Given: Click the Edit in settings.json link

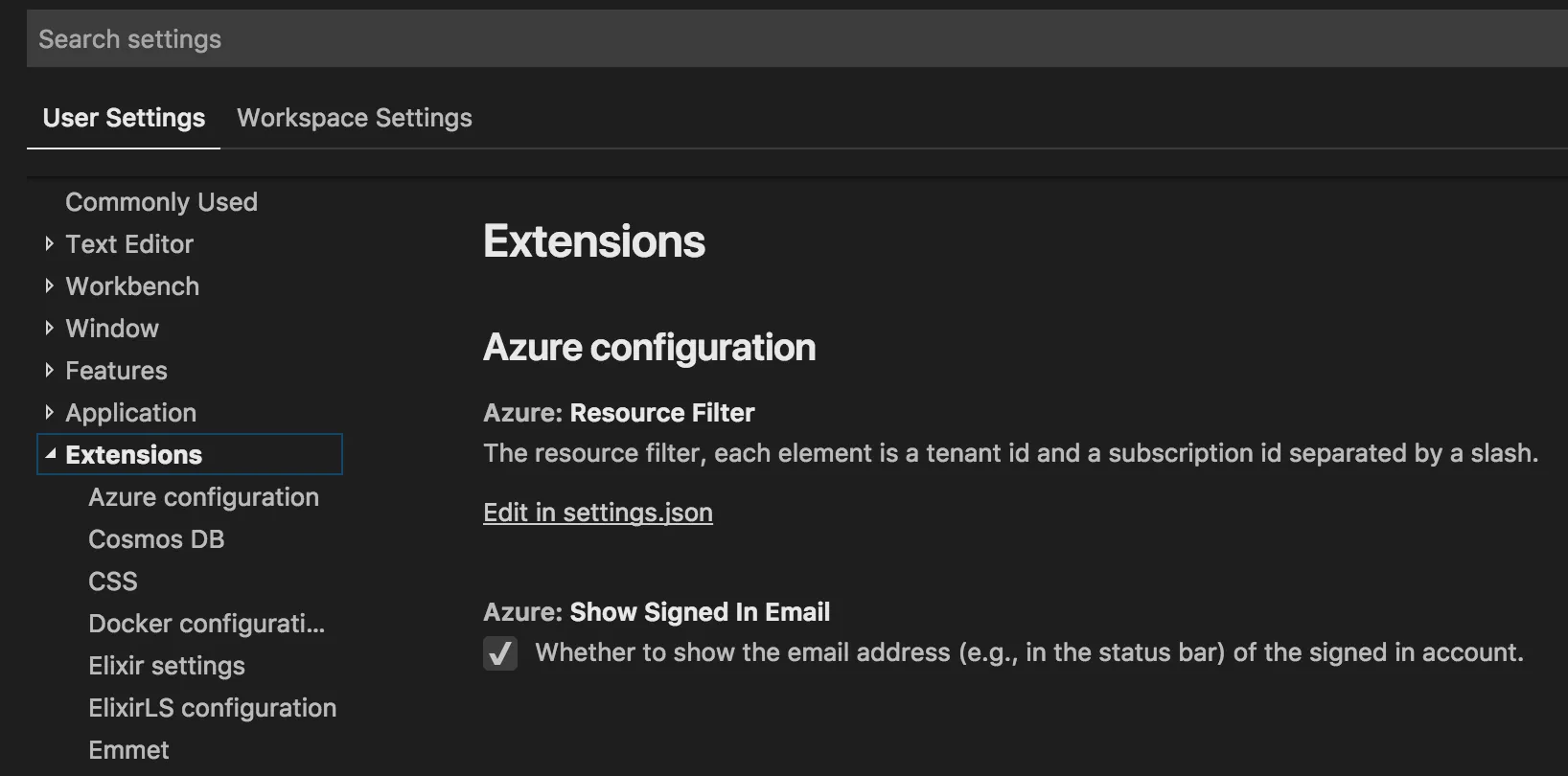Looking at the screenshot, I should [597, 513].
